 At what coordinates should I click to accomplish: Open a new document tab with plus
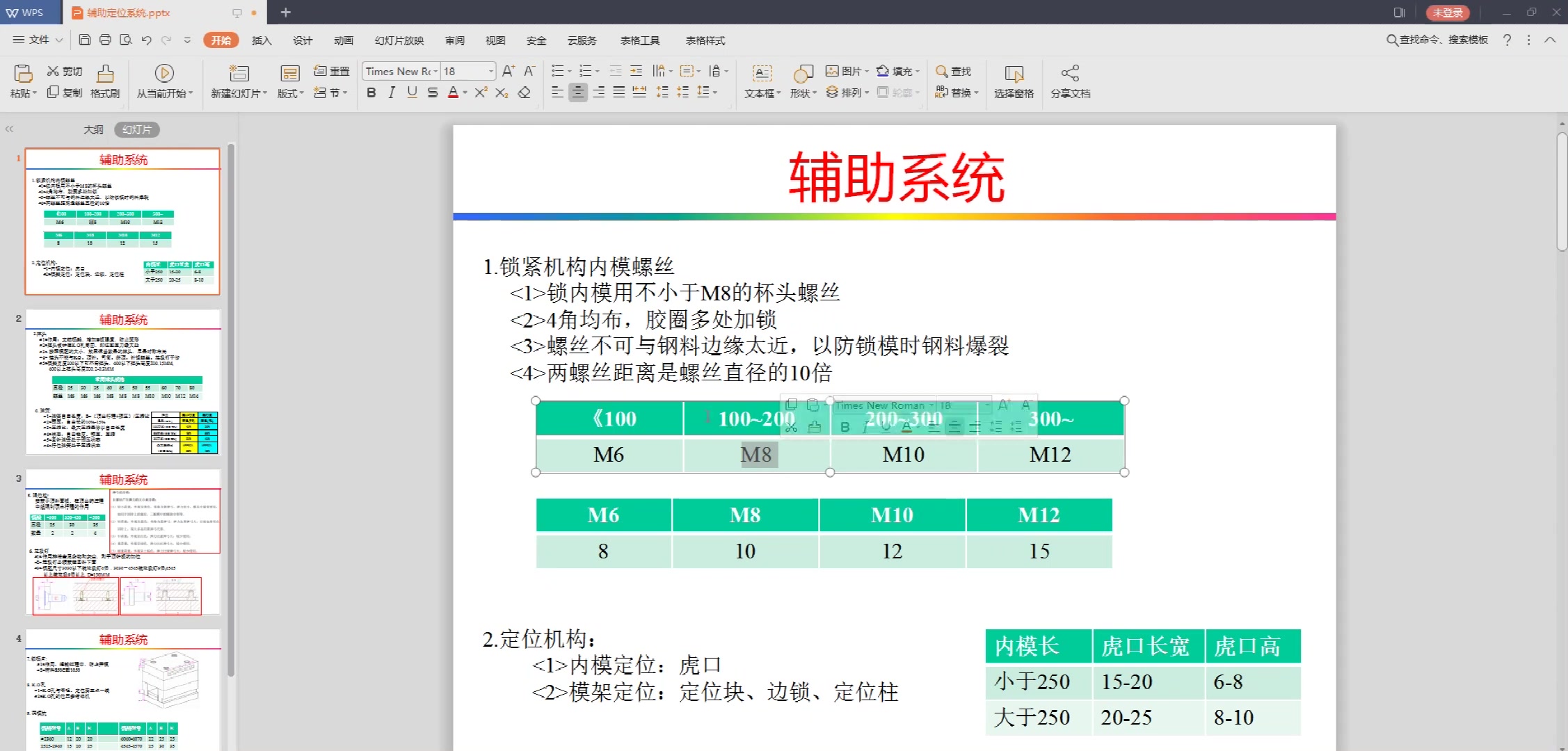(x=285, y=13)
